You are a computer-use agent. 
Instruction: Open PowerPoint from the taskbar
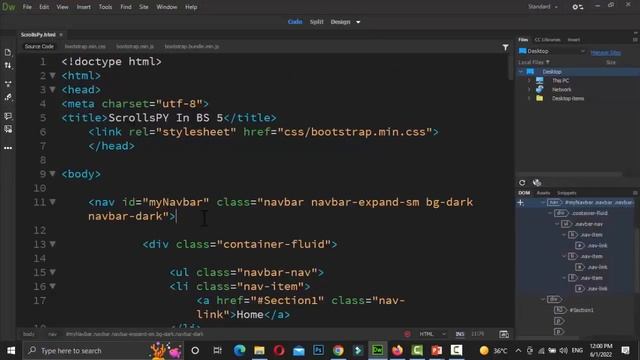(x=437, y=350)
